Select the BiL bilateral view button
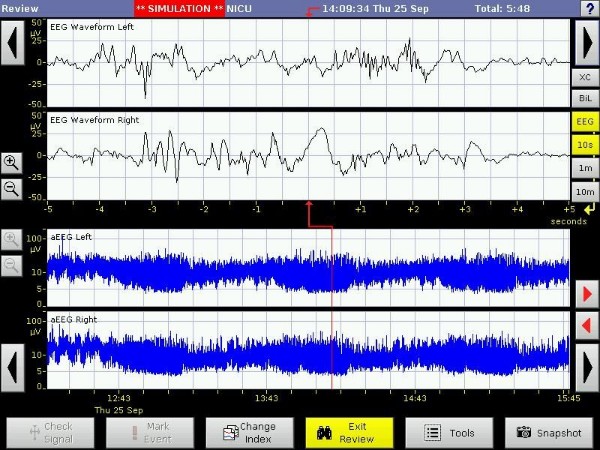 coord(585,98)
